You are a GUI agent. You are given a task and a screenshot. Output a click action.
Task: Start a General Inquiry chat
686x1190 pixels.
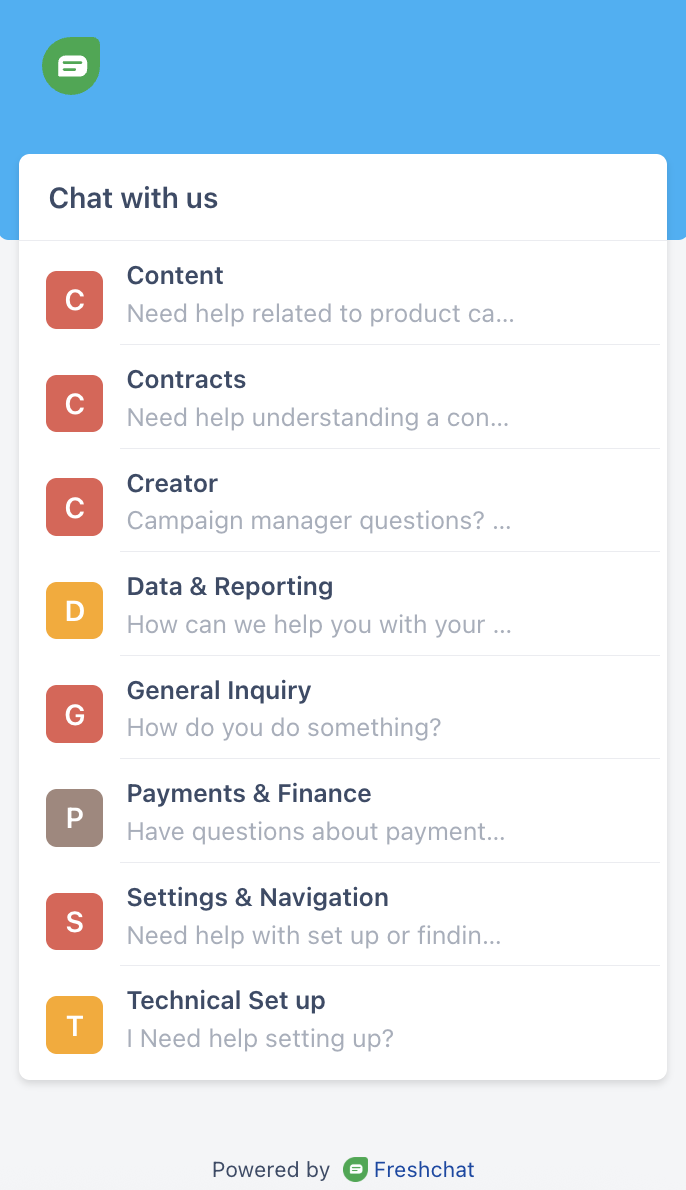click(x=219, y=691)
